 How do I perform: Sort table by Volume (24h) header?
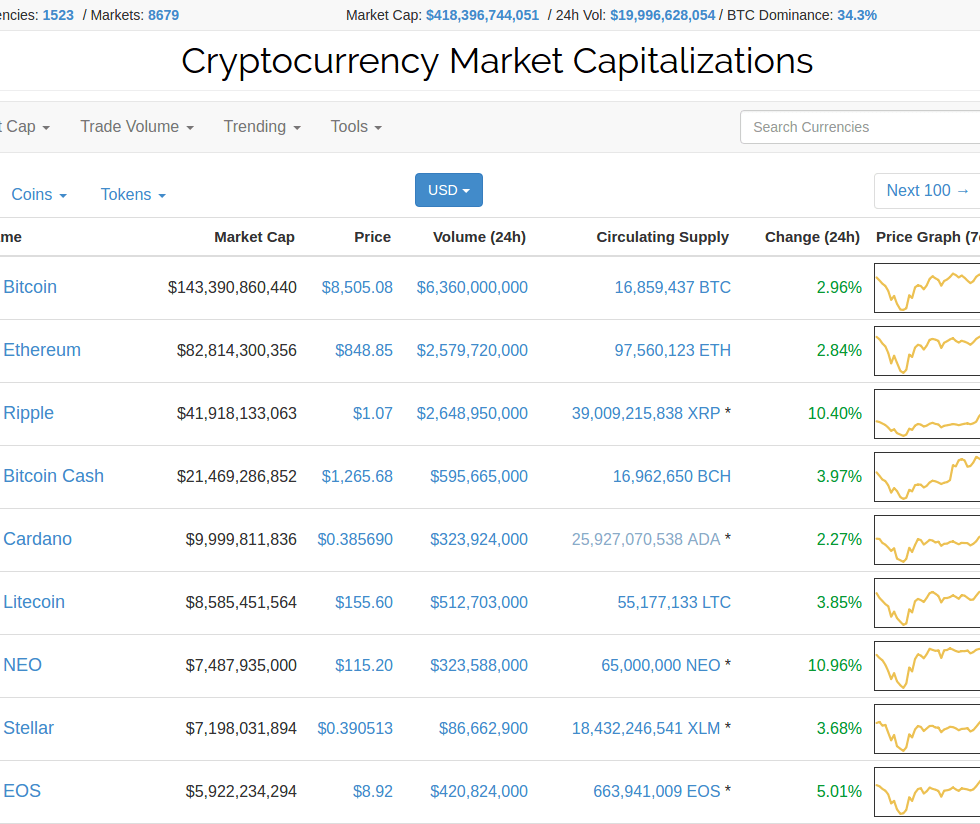coord(479,237)
